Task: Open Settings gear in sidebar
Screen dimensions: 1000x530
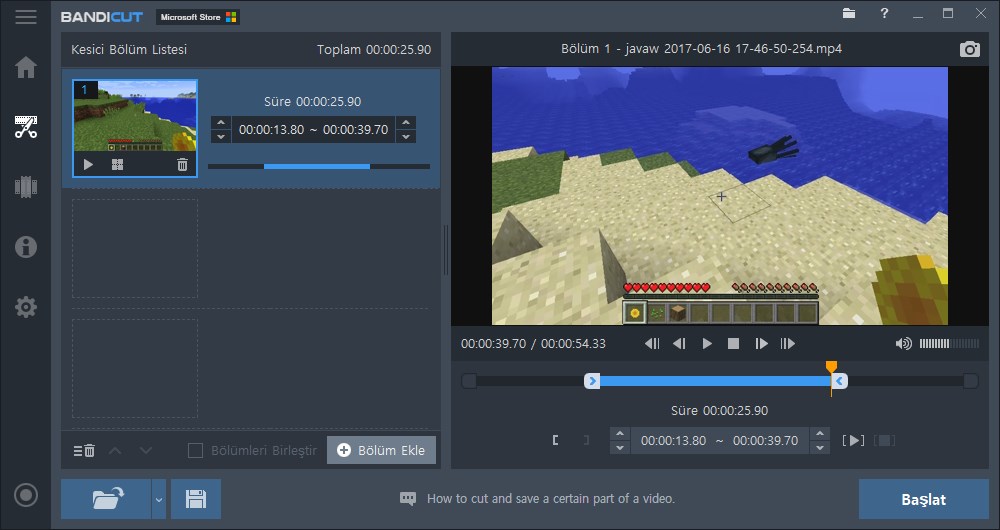Action: click(x=26, y=307)
